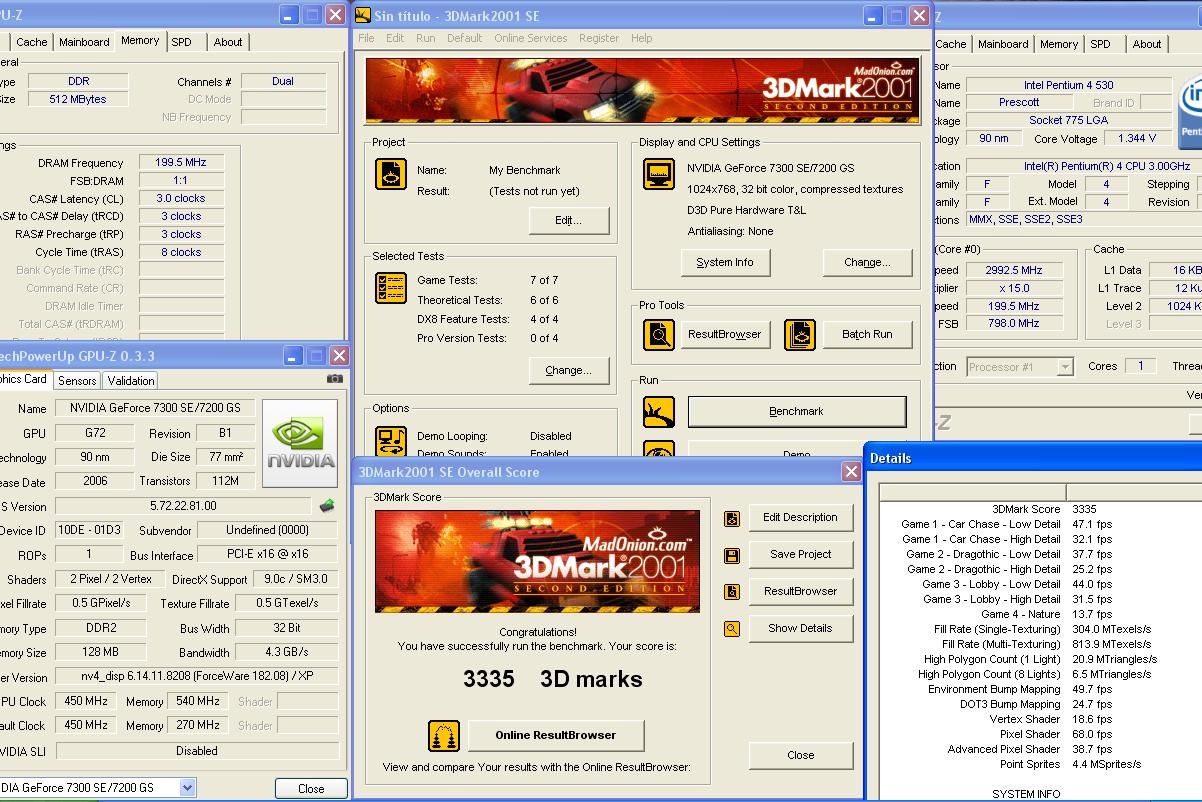Switch to Cache tab in left CPU-Z

coord(32,42)
